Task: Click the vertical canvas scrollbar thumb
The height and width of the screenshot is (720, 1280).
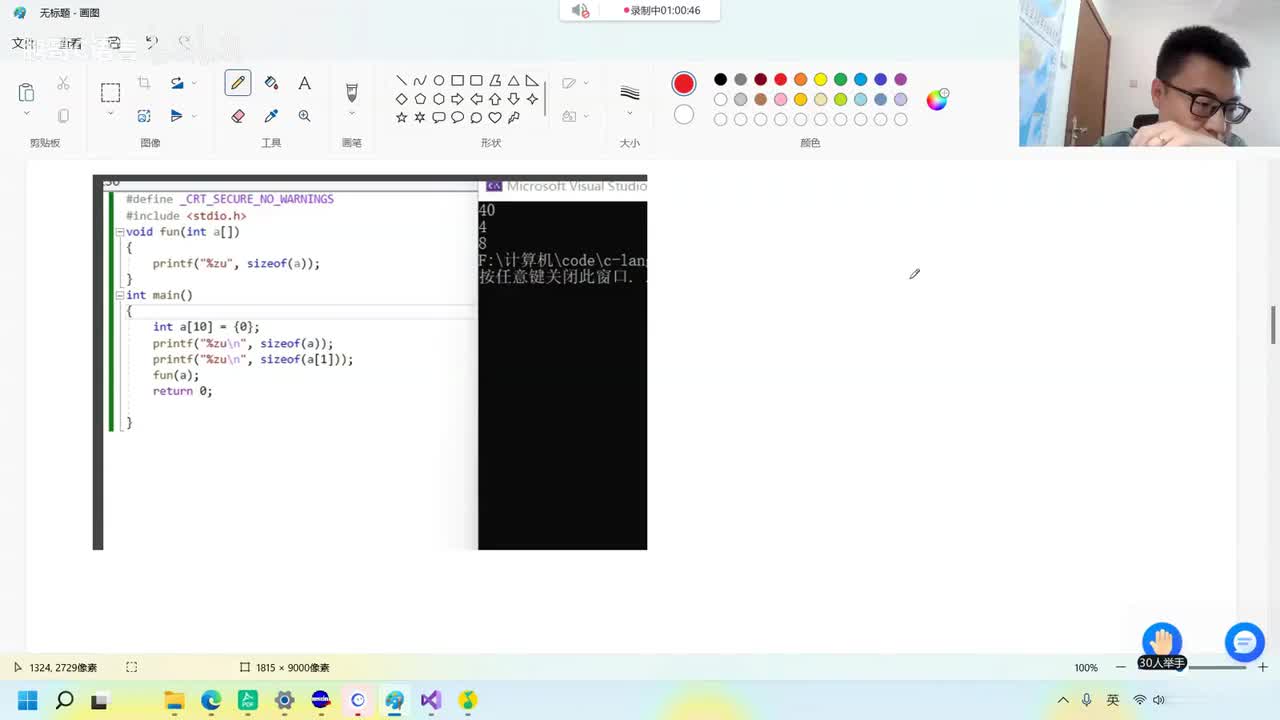Action: click(1273, 326)
